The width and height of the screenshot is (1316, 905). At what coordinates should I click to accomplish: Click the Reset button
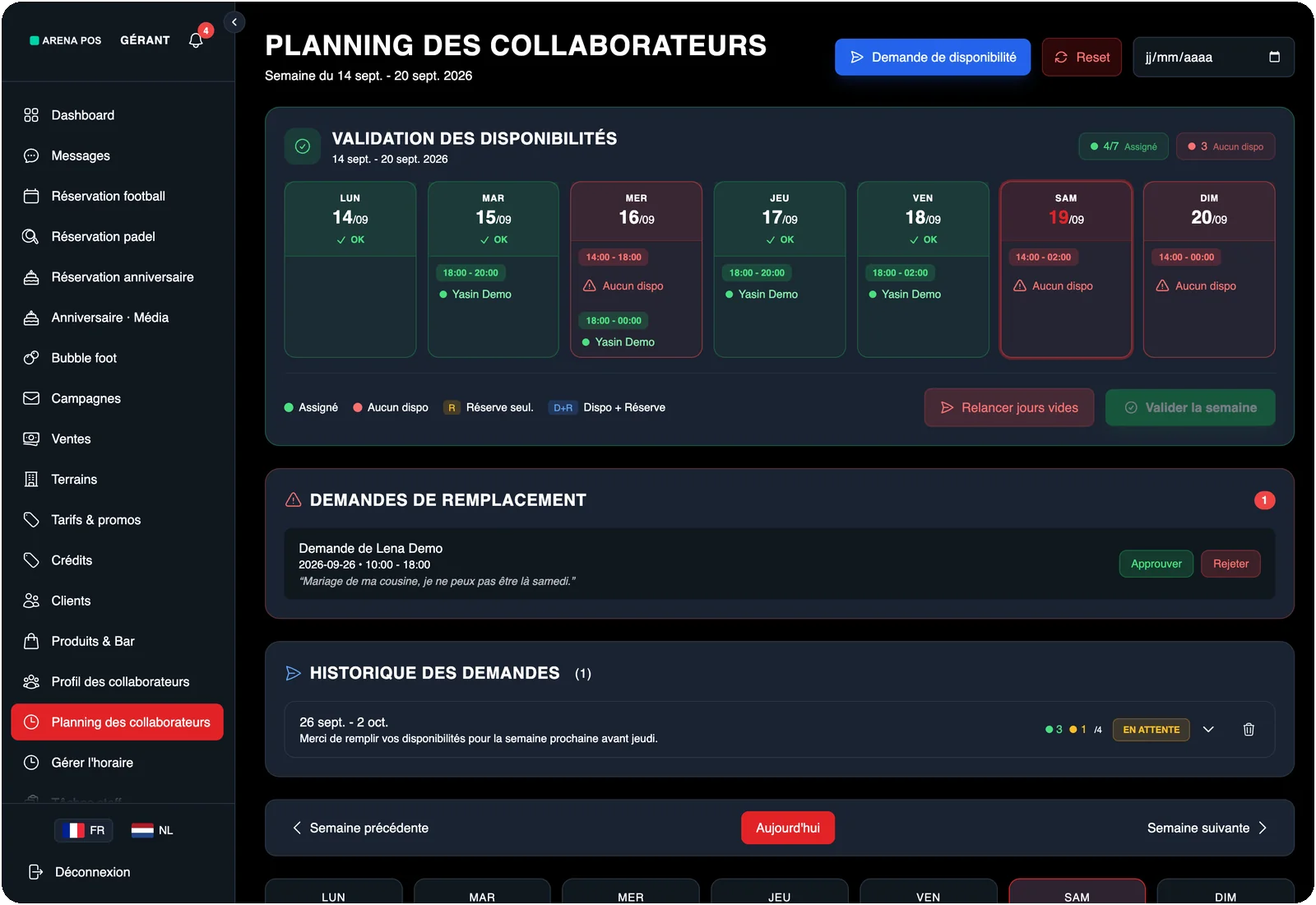tap(1082, 58)
